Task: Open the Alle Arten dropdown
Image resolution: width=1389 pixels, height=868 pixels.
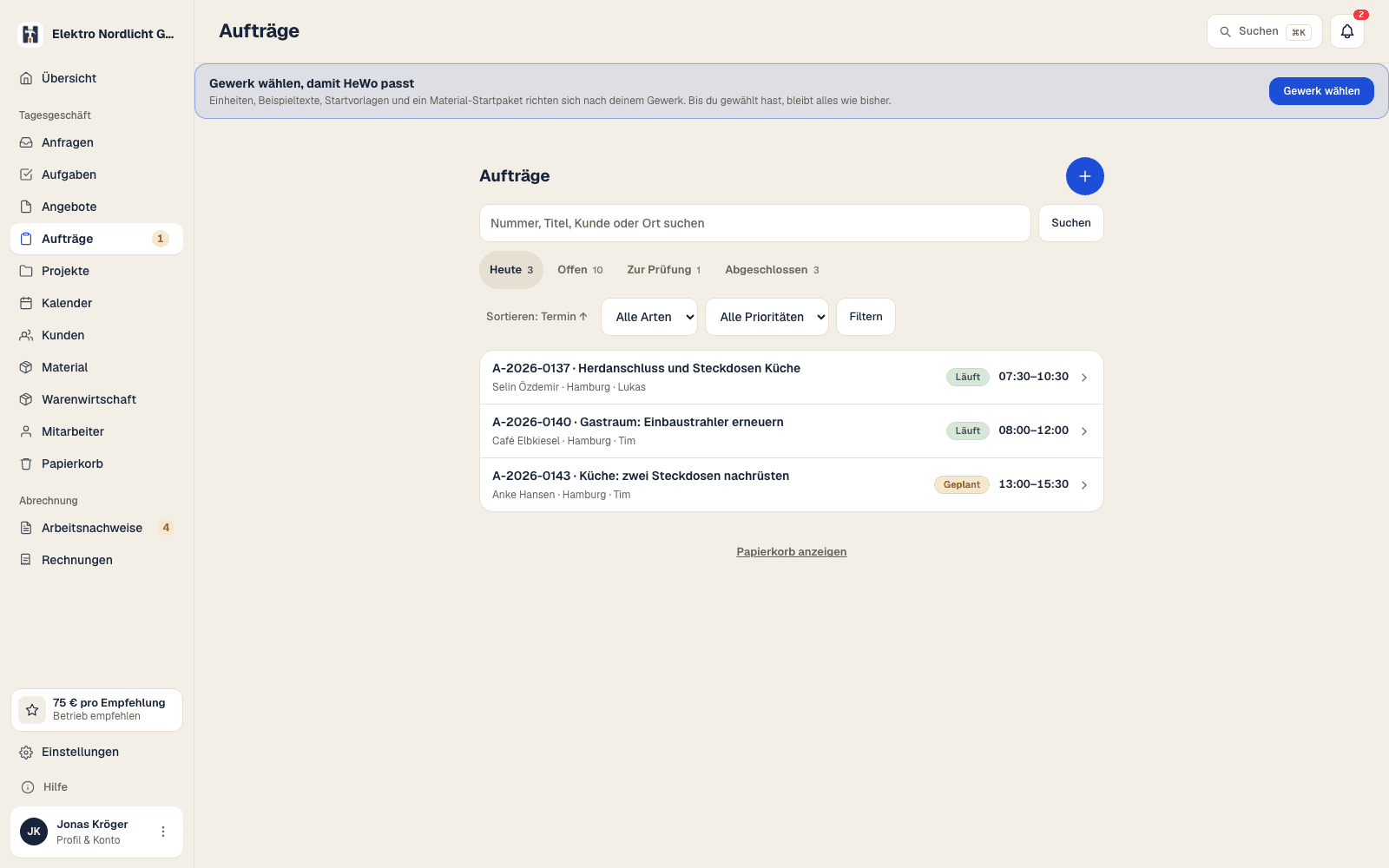Action: (x=649, y=317)
